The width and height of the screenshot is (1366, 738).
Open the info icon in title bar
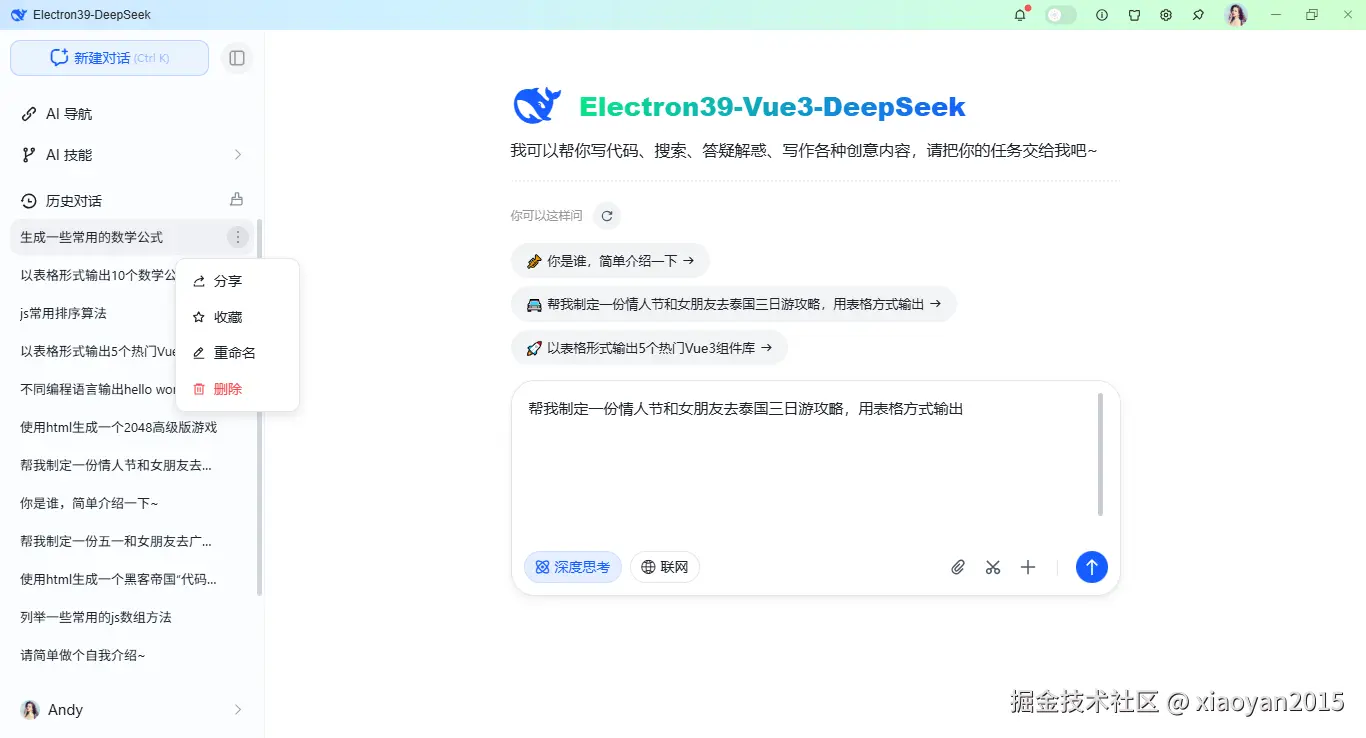1101,14
